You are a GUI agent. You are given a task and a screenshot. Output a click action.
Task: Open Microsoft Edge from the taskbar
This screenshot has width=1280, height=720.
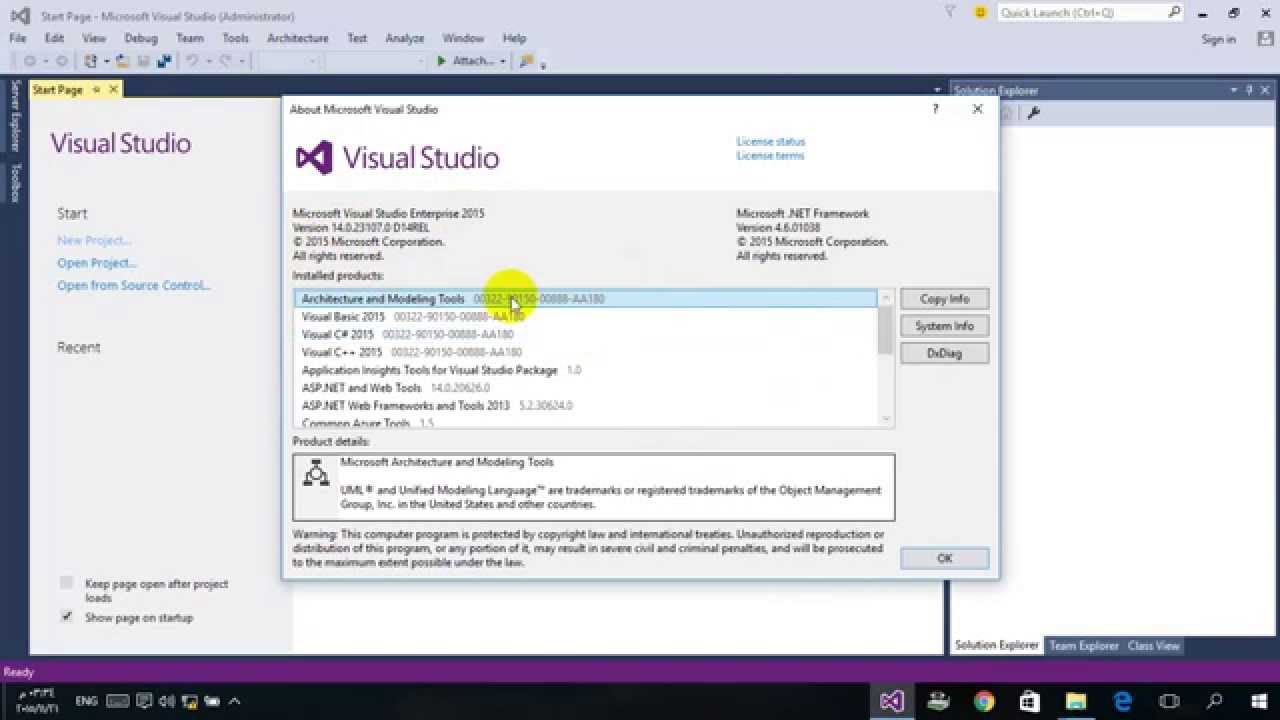1122,701
